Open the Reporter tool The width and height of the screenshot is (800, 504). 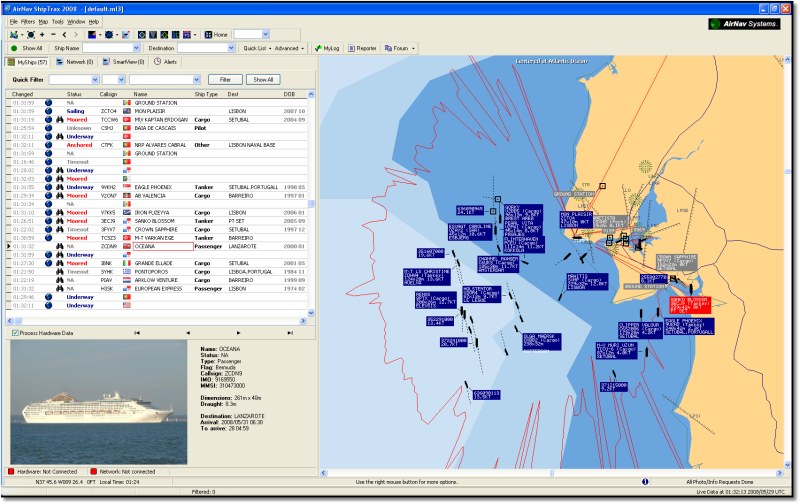362,48
